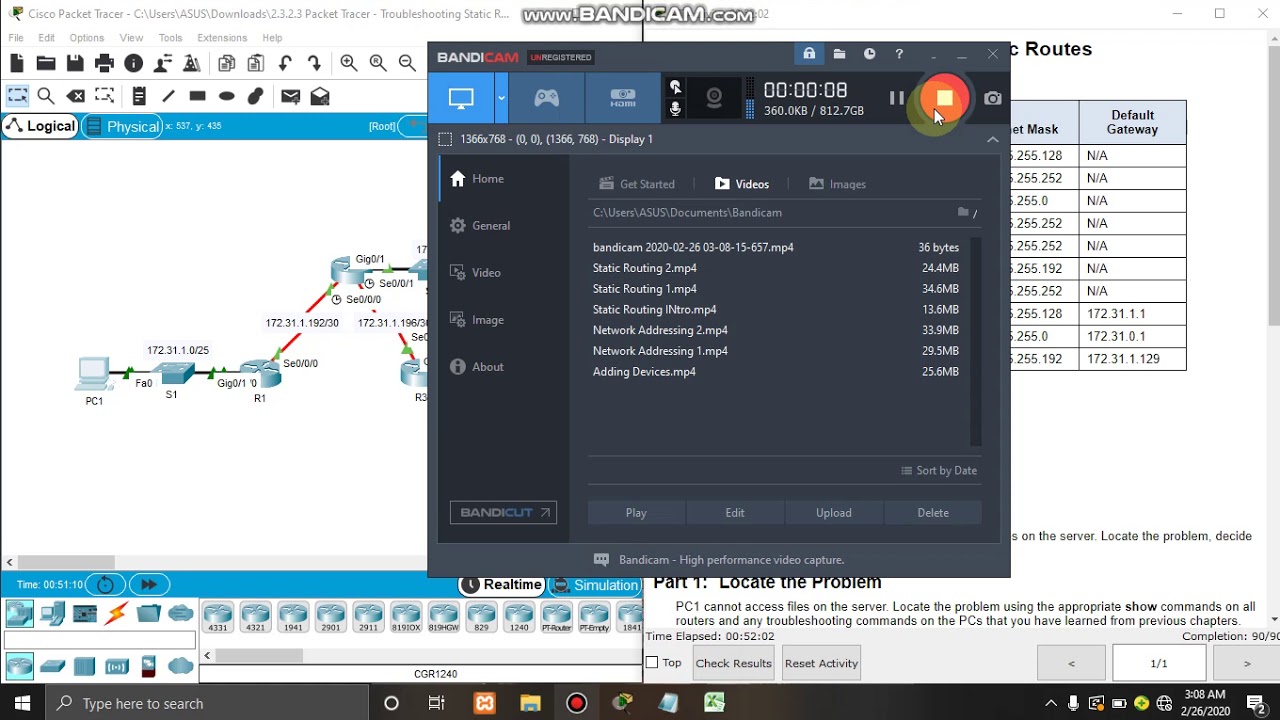Image resolution: width=1280 pixels, height=720 pixels.
Task: Click Check Results button
Action: (x=733, y=663)
